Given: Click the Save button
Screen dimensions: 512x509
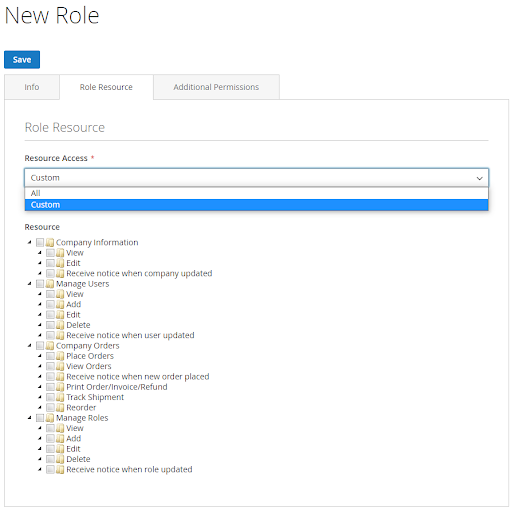Looking at the screenshot, I should coord(22,60).
